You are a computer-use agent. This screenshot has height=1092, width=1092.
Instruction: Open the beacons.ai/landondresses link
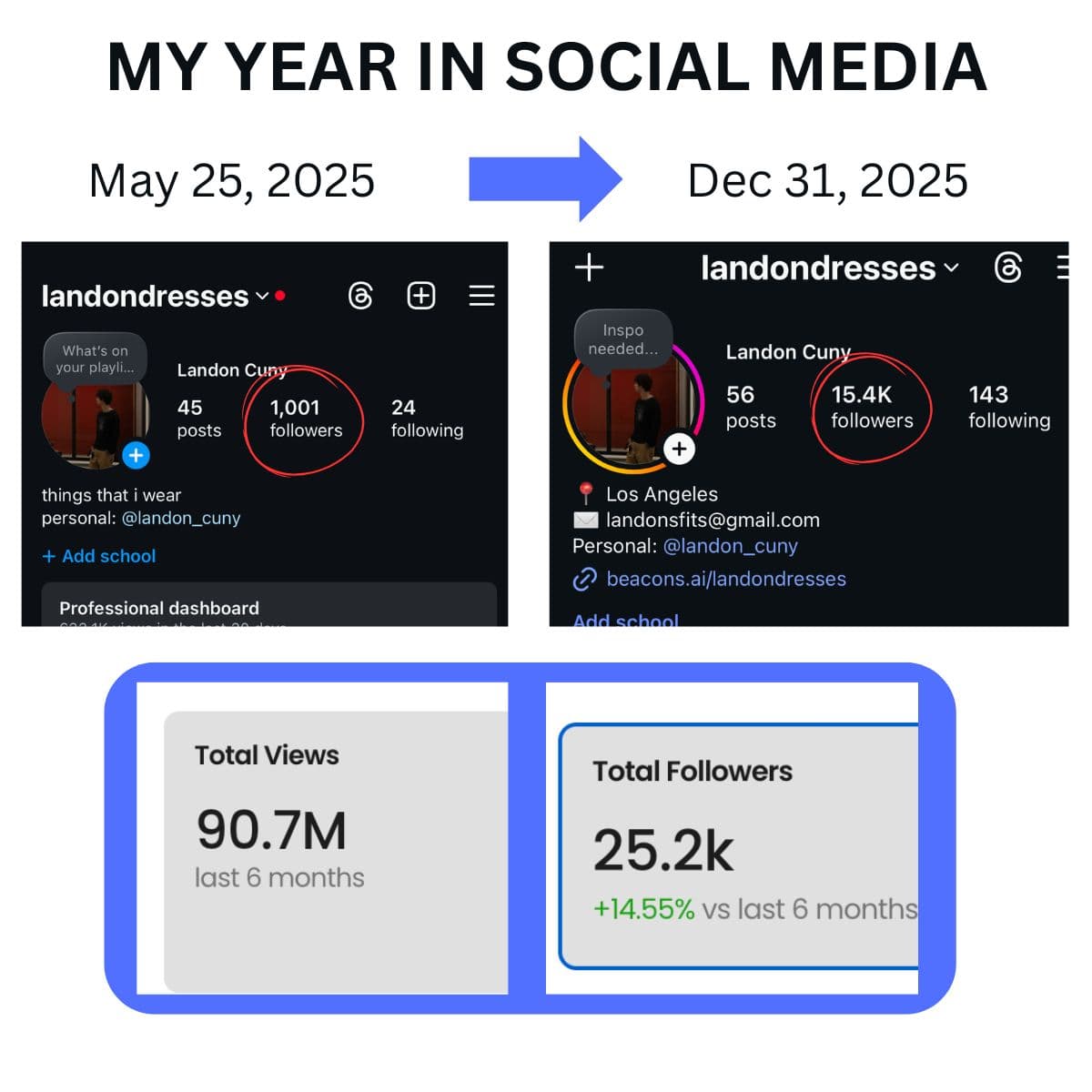pos(725,579)
